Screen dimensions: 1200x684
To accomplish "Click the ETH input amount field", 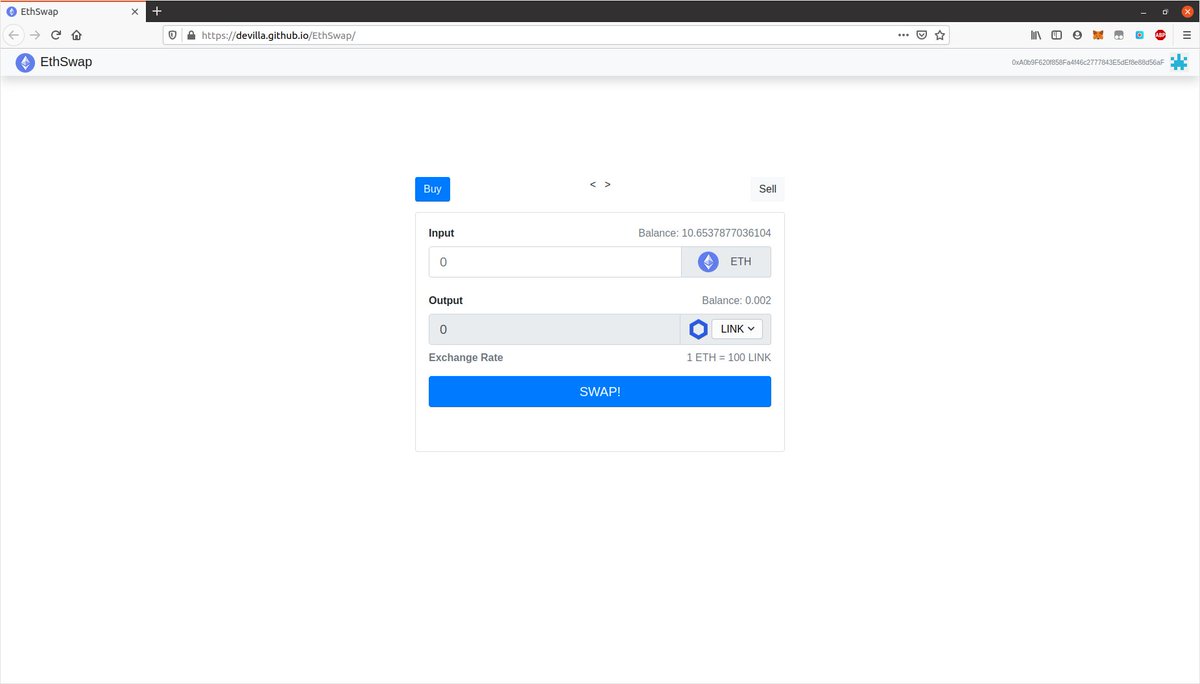I will 555,262.
